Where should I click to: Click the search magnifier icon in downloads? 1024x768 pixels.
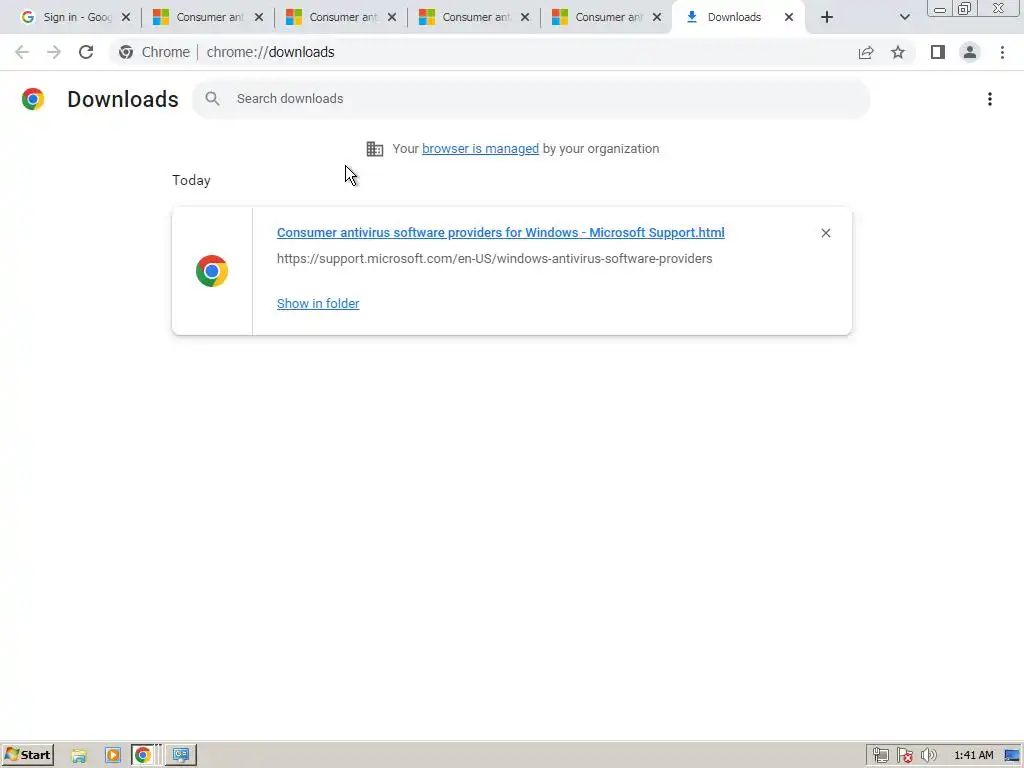coord(212,99)
